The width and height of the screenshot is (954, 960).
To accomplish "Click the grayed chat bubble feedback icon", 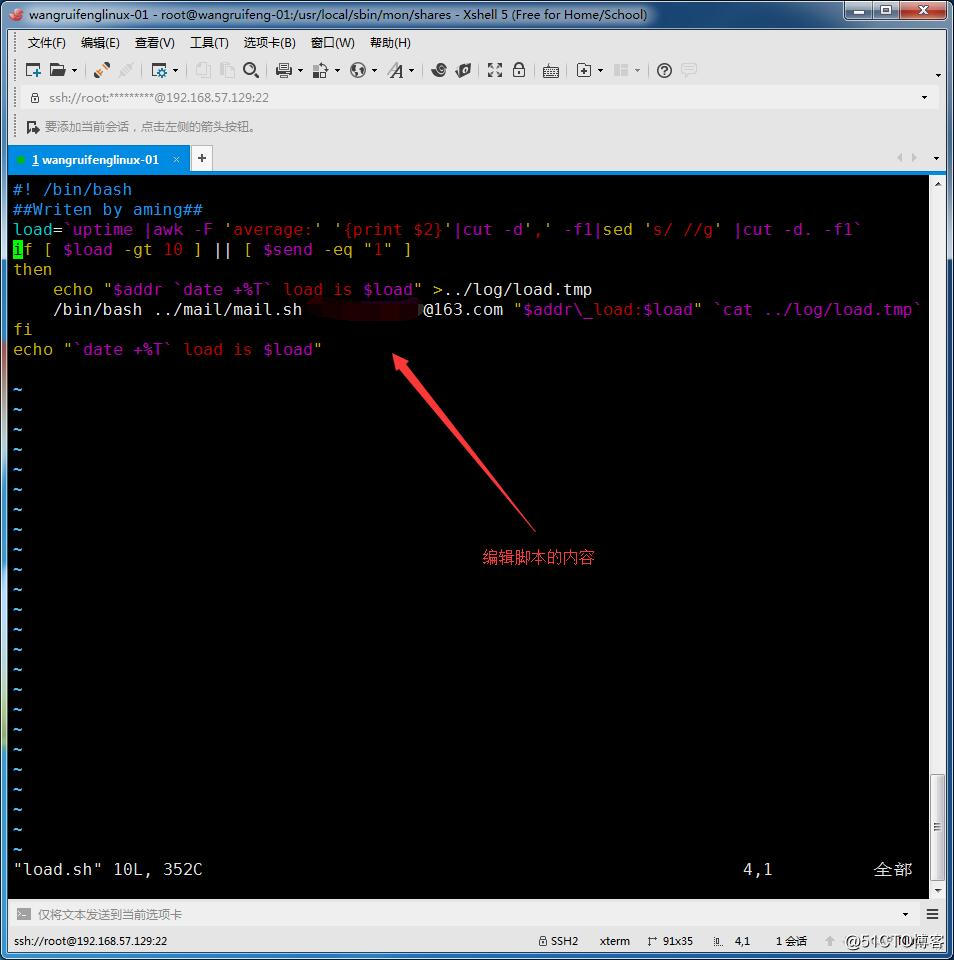I will (x=689, y=70).
